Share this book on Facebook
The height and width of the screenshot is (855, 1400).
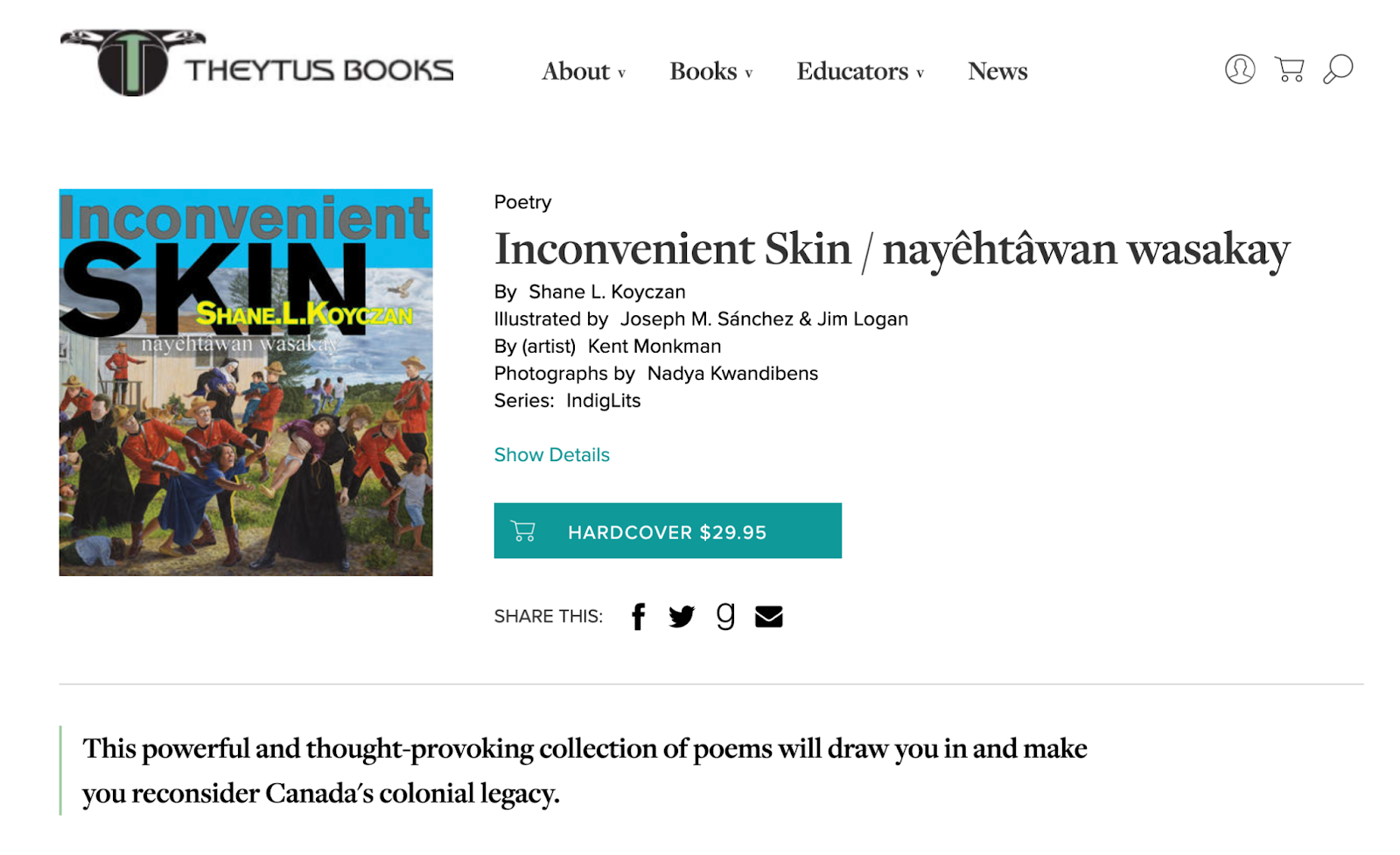click(639, 617)
